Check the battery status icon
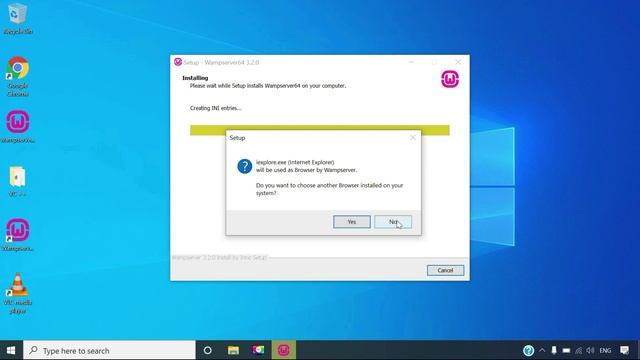The width and height of the screenshot is (640, 360). tap(566, 350)
